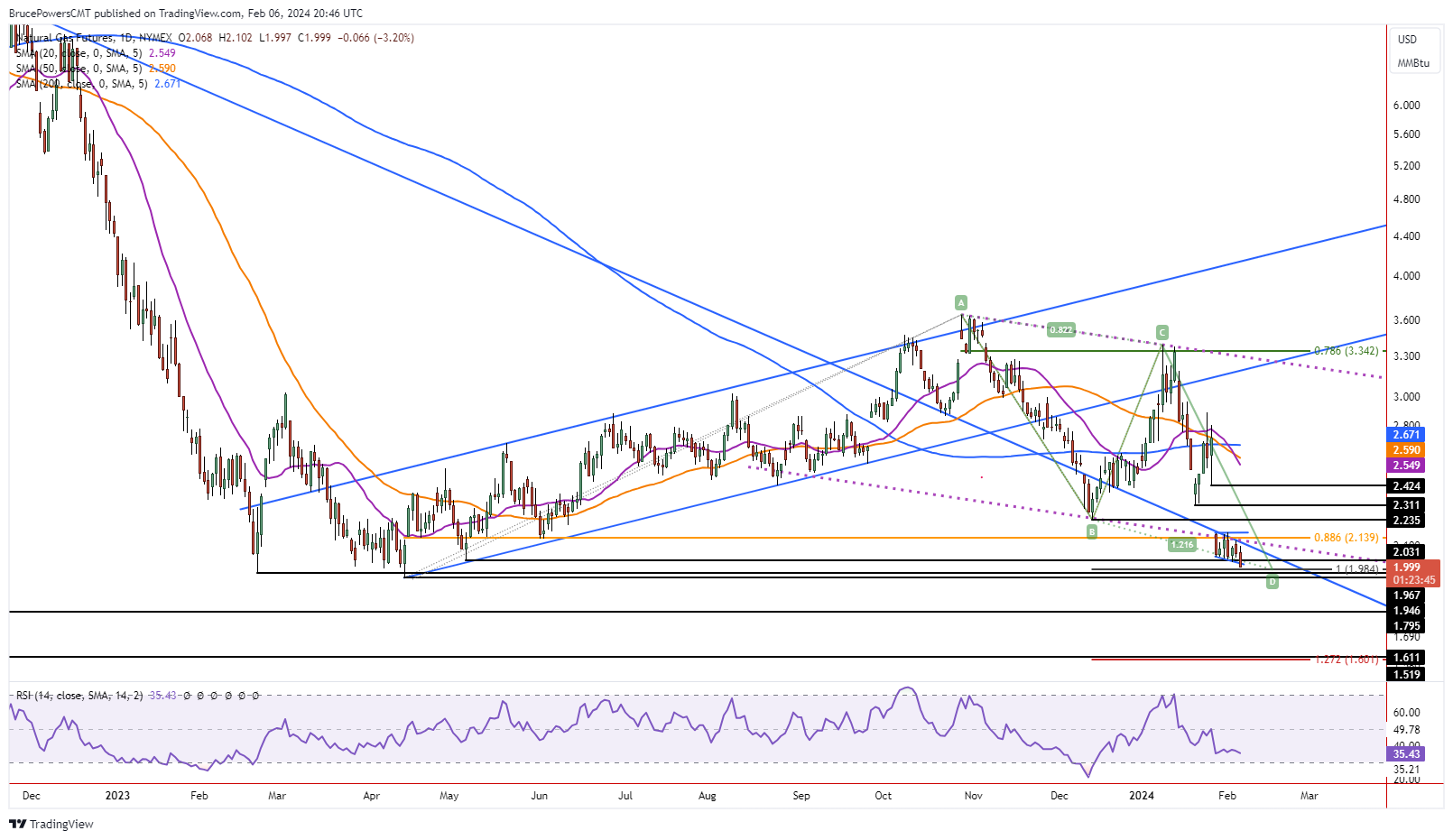Click the blue 2.671 price tag
The image size is (1453, 840).
click(1406, 435)
